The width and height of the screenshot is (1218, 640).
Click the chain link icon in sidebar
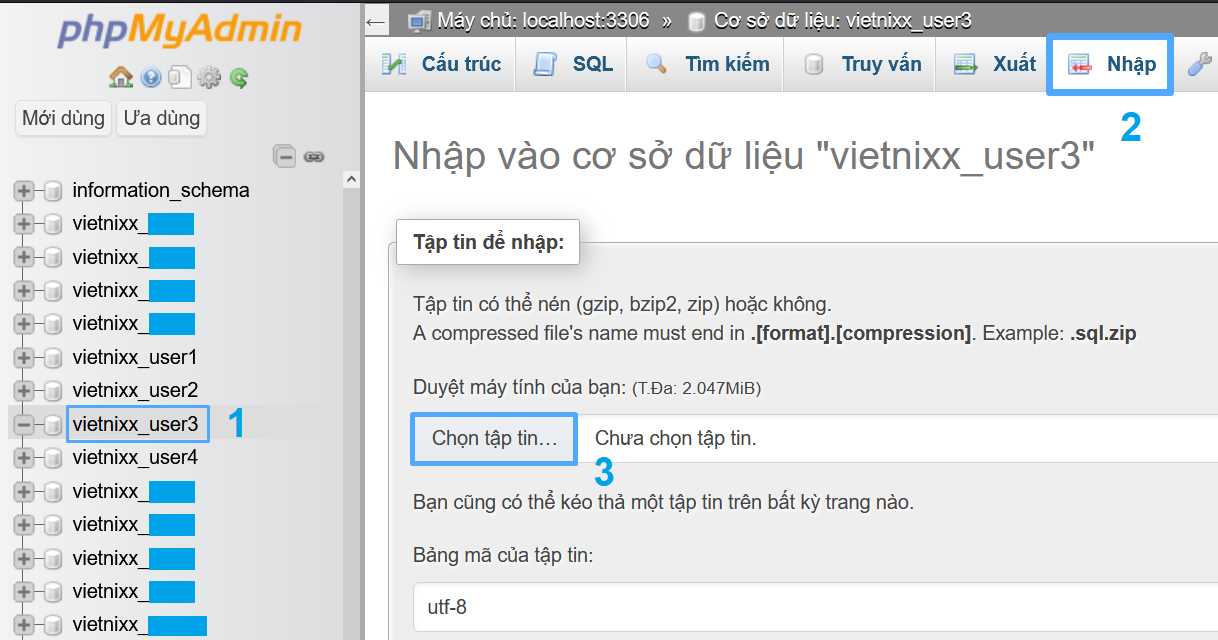pyautogui.click(x=314, y=156)
